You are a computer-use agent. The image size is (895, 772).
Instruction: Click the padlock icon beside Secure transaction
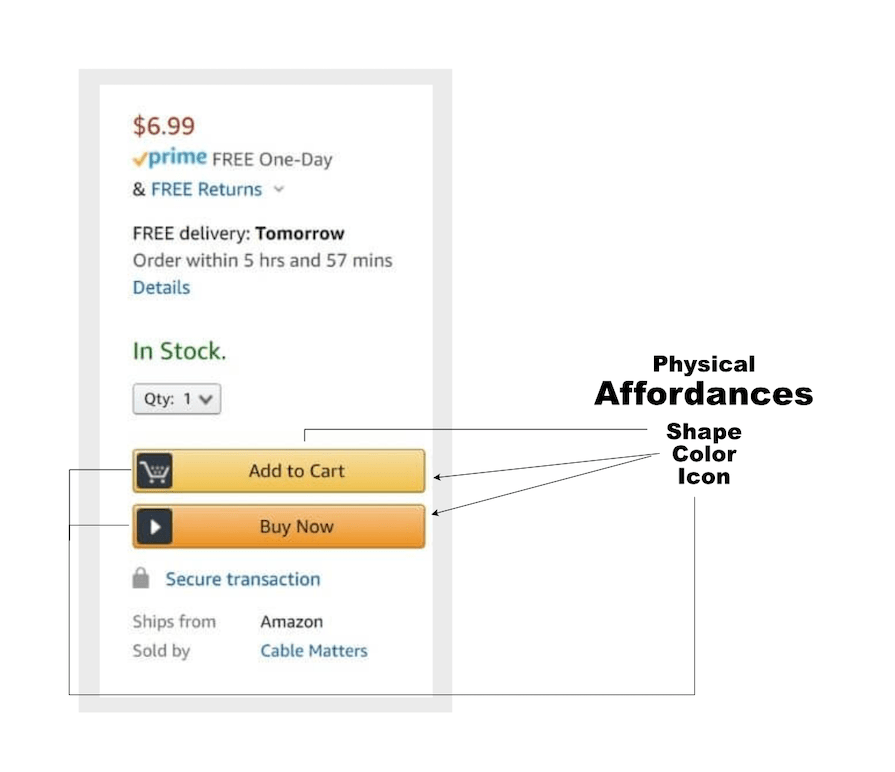(x=141, y=579)
